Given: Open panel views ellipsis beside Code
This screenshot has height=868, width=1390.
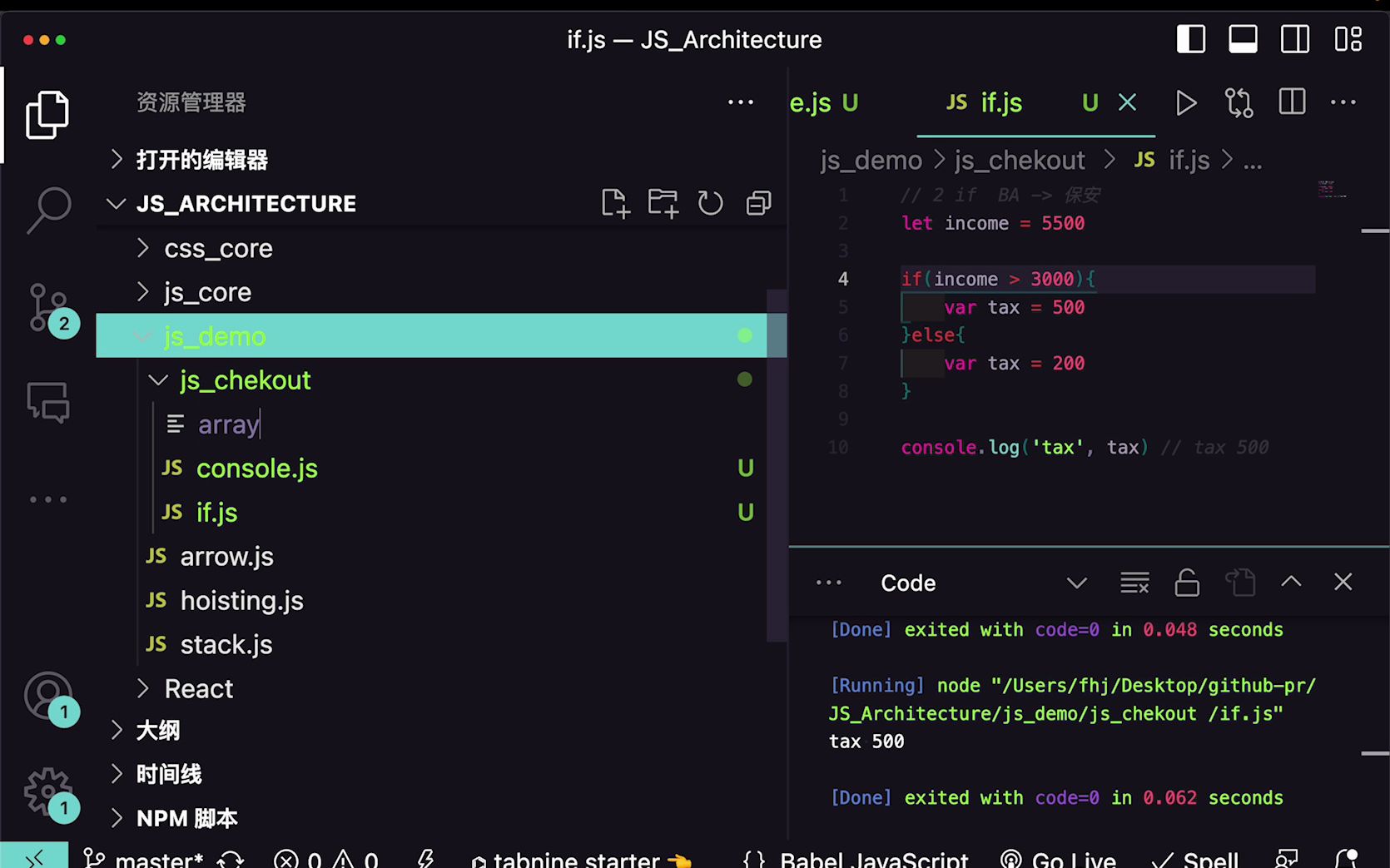Looking at the screenshot, I should click(x=829, y=583).
